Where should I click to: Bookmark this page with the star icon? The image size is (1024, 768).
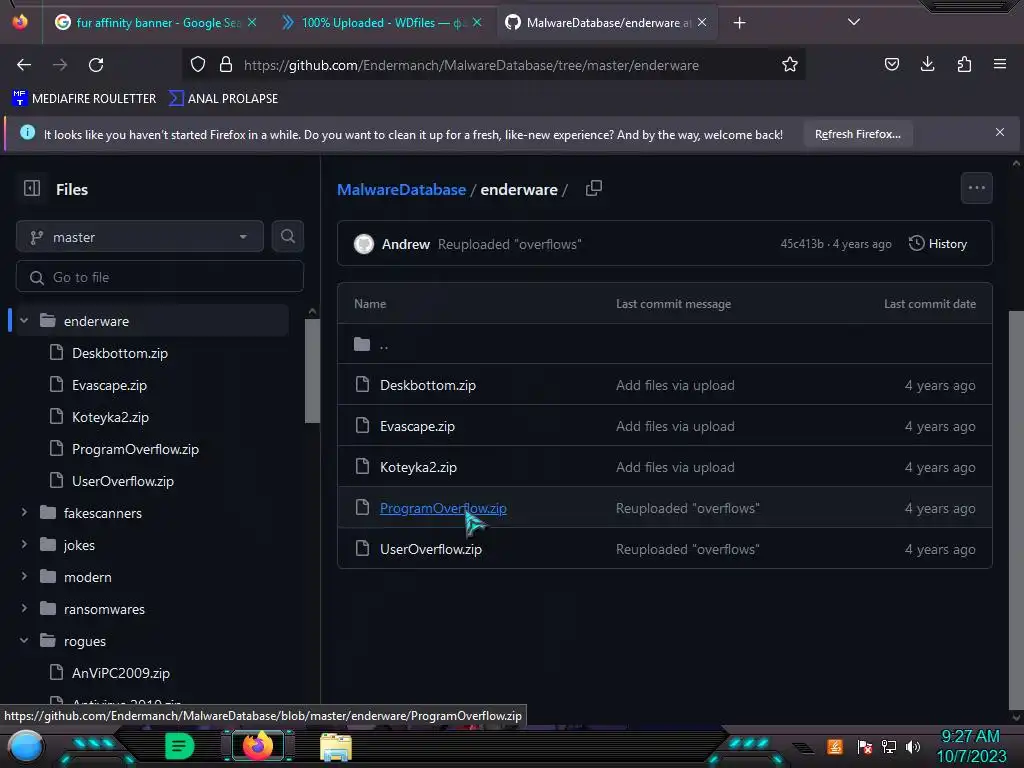tap(790, 65)
